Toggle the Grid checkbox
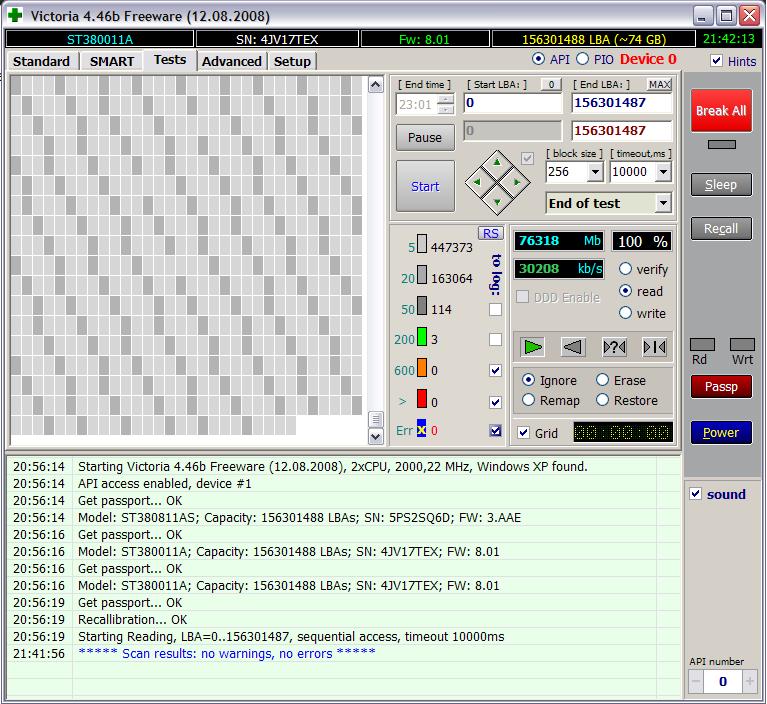Screen dimensions: 767x704 point(523,432)
